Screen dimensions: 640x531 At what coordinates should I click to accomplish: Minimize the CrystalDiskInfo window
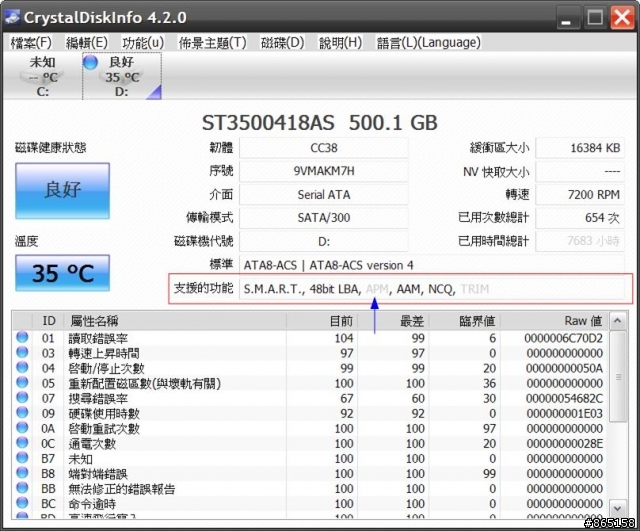point(567,18)
